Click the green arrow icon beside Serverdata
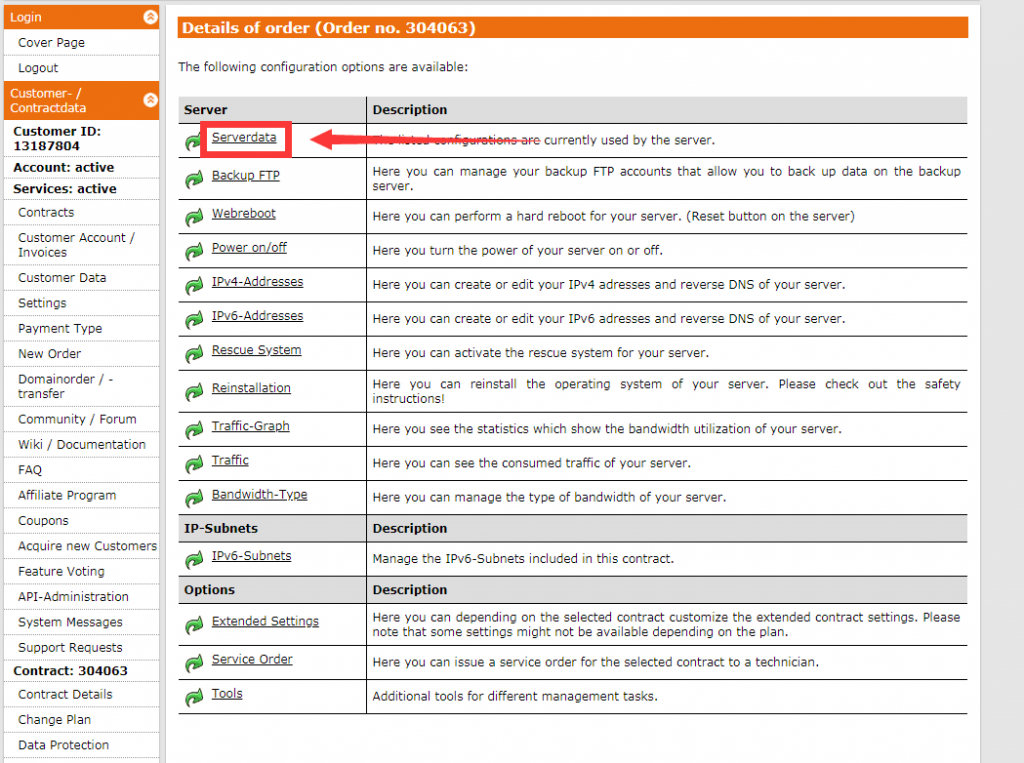 tap(194, 141)
